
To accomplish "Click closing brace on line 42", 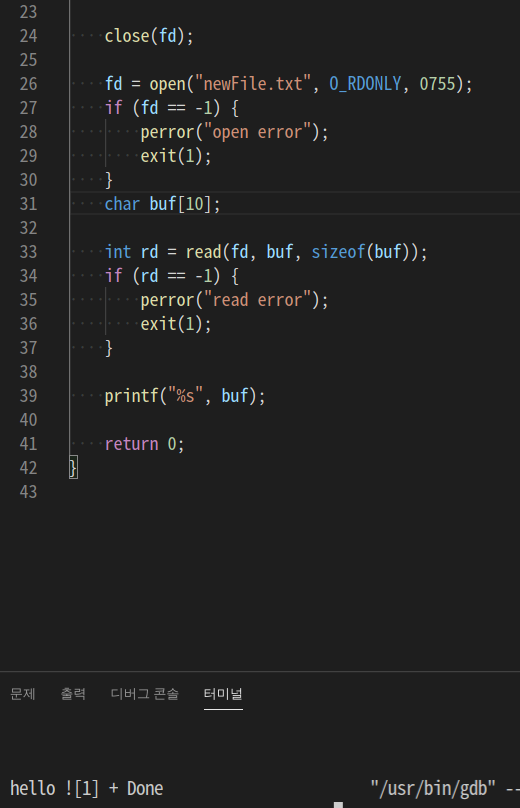I will click(73, 468).
